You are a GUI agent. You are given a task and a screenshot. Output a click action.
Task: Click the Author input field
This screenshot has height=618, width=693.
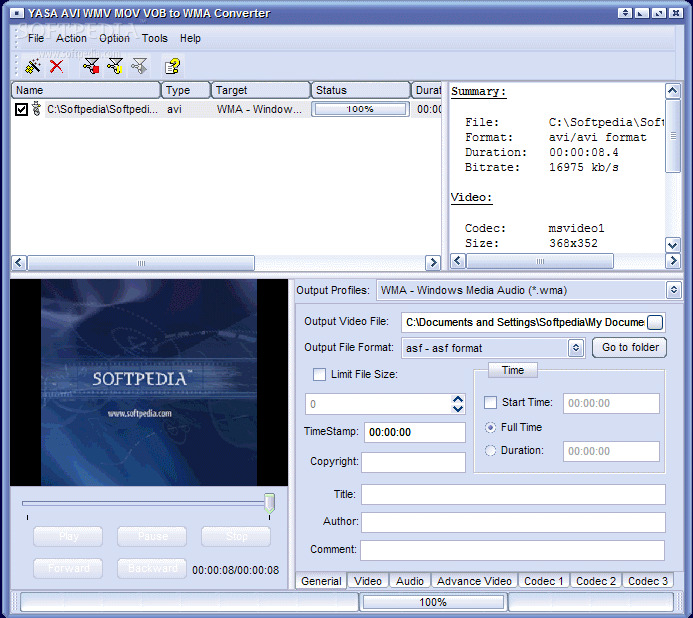(x=513, y=522)
